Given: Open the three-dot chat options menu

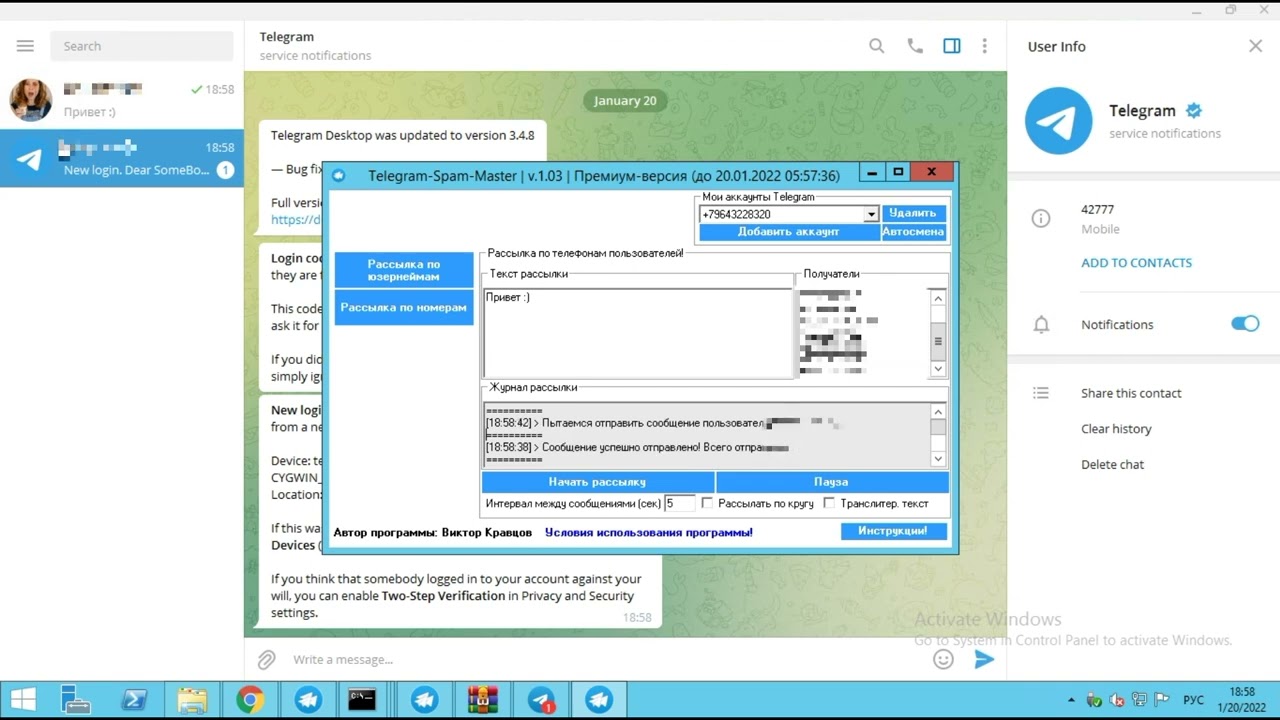Looking at the screenshot, I should click(x=985, y=46).
